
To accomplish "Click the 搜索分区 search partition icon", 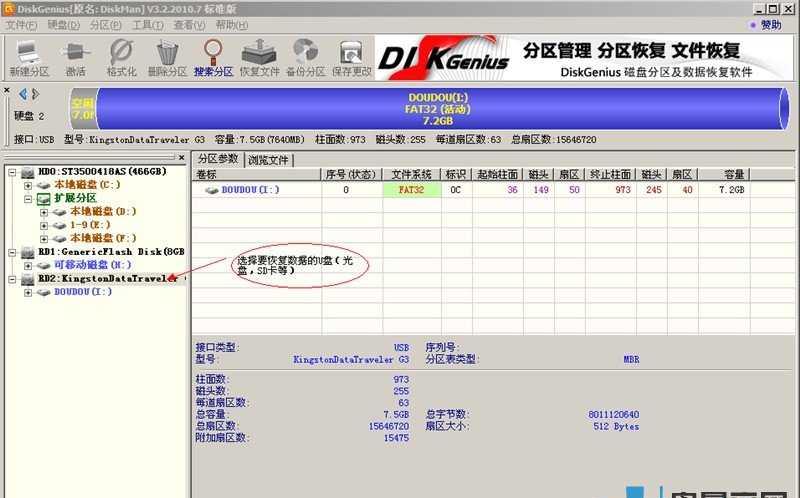I will (x=213, y=58).
